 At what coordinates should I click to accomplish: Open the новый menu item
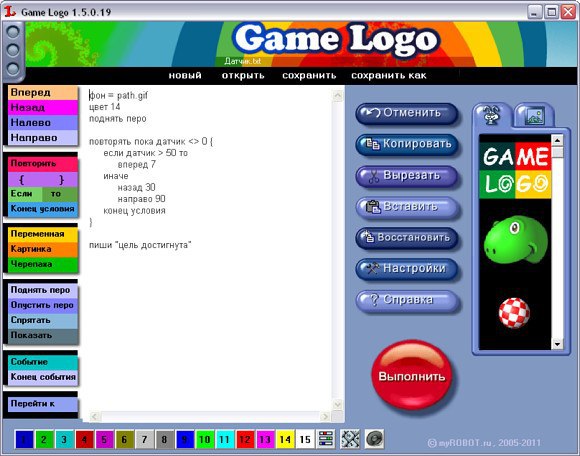pyautogui.click(x=185, y=75)
